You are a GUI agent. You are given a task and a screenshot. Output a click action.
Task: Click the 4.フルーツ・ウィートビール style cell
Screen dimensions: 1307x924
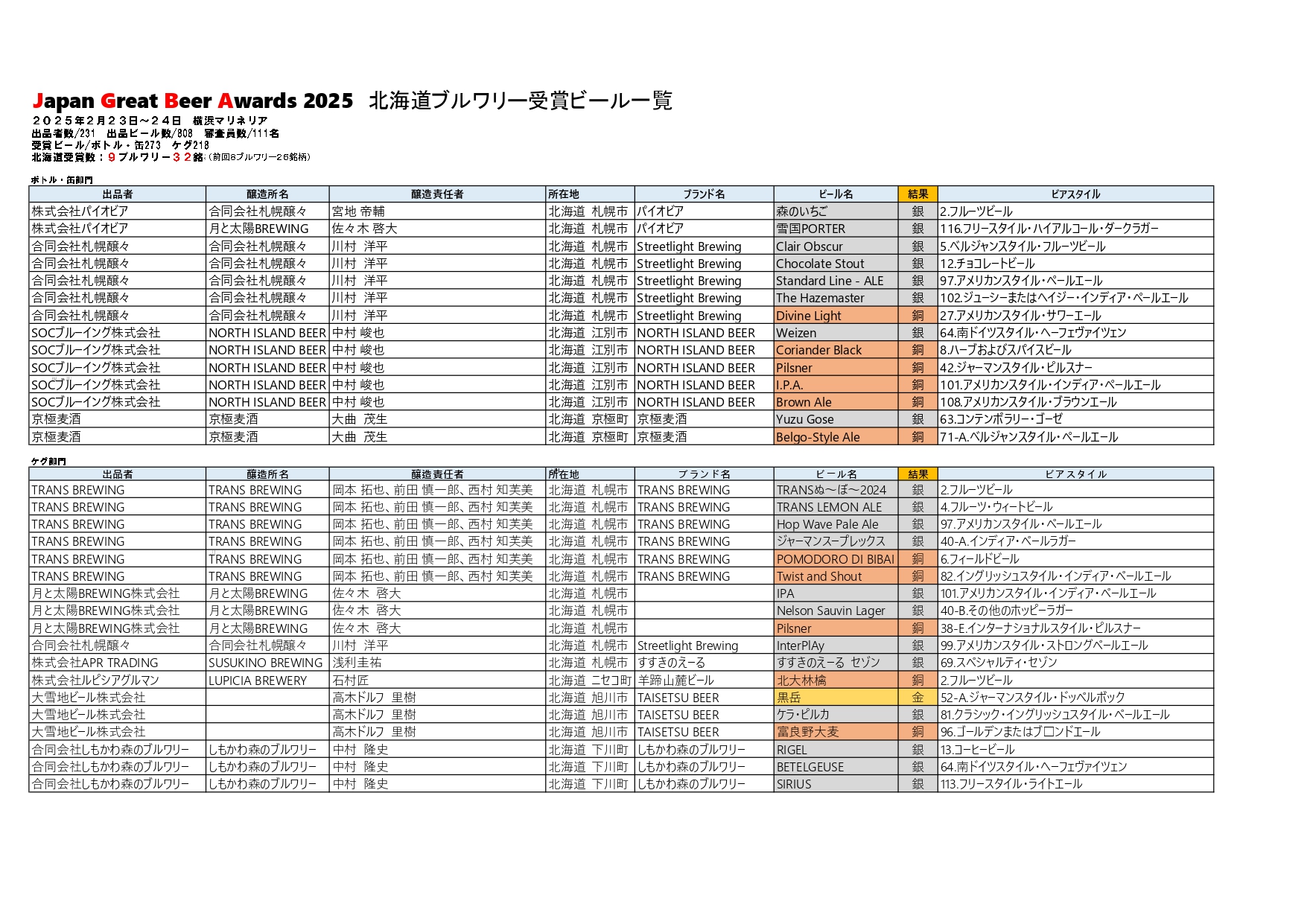1075,507
